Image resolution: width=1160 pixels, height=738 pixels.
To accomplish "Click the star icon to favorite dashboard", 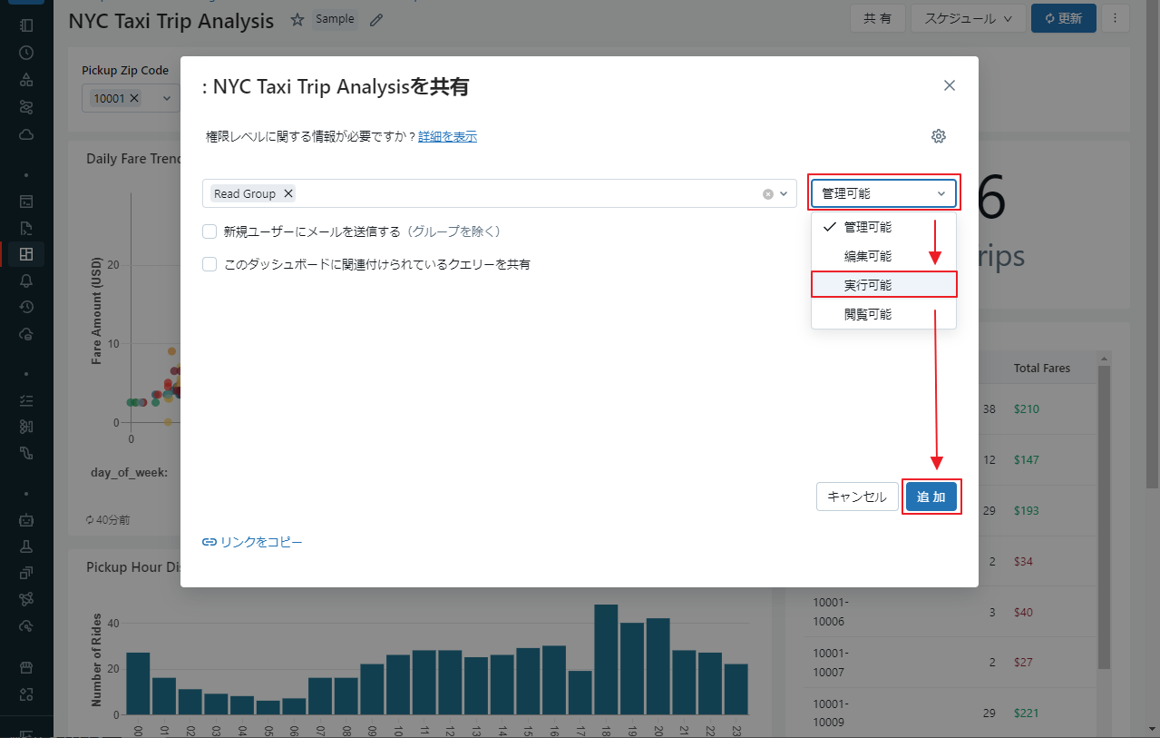I will [x=297, y=20].
